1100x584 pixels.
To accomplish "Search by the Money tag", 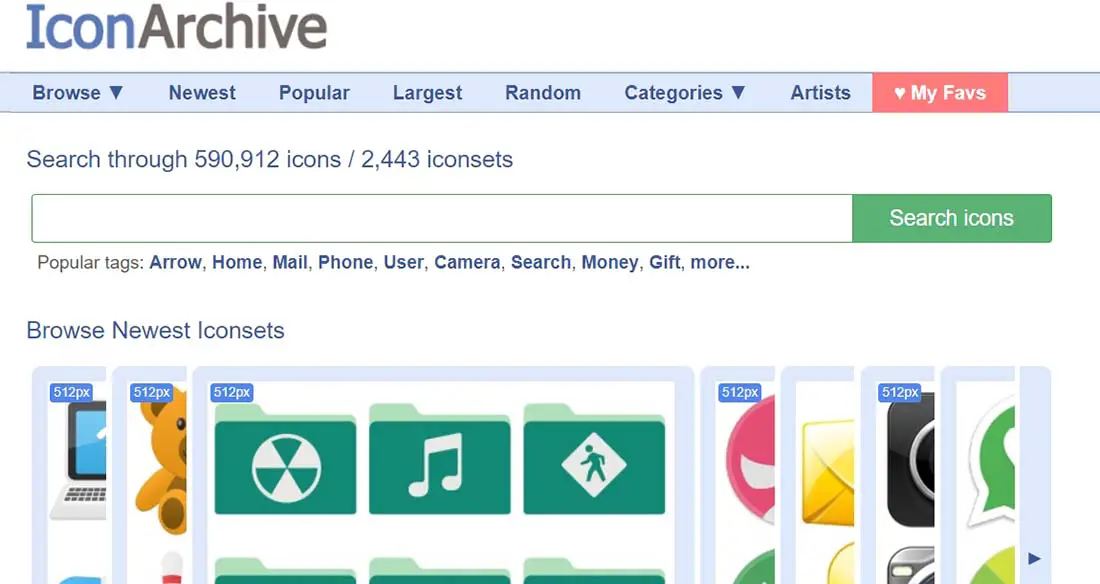I will [610, 263].
